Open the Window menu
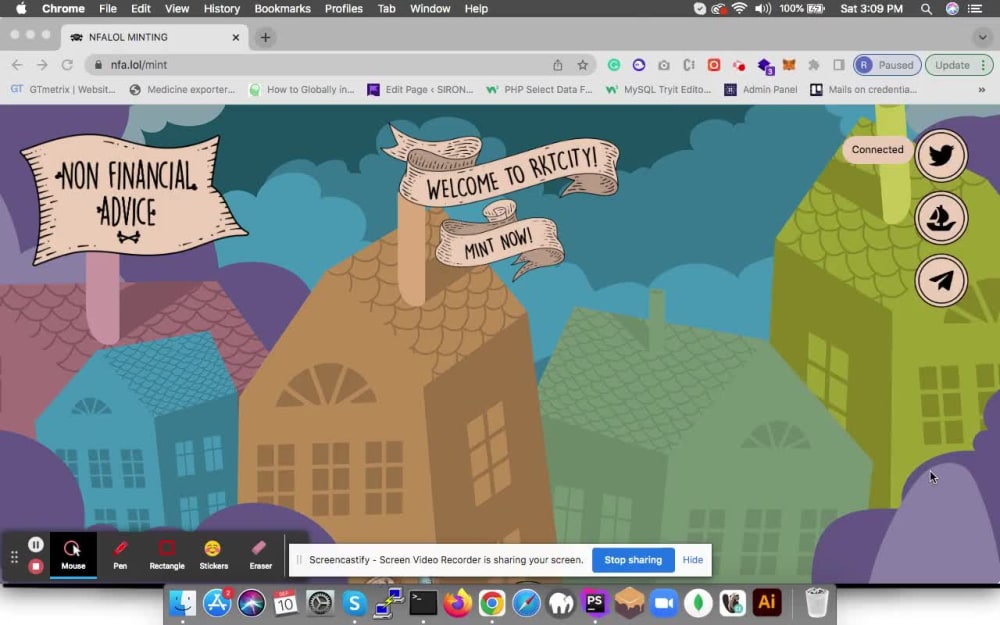 click(x=430, y=9)
